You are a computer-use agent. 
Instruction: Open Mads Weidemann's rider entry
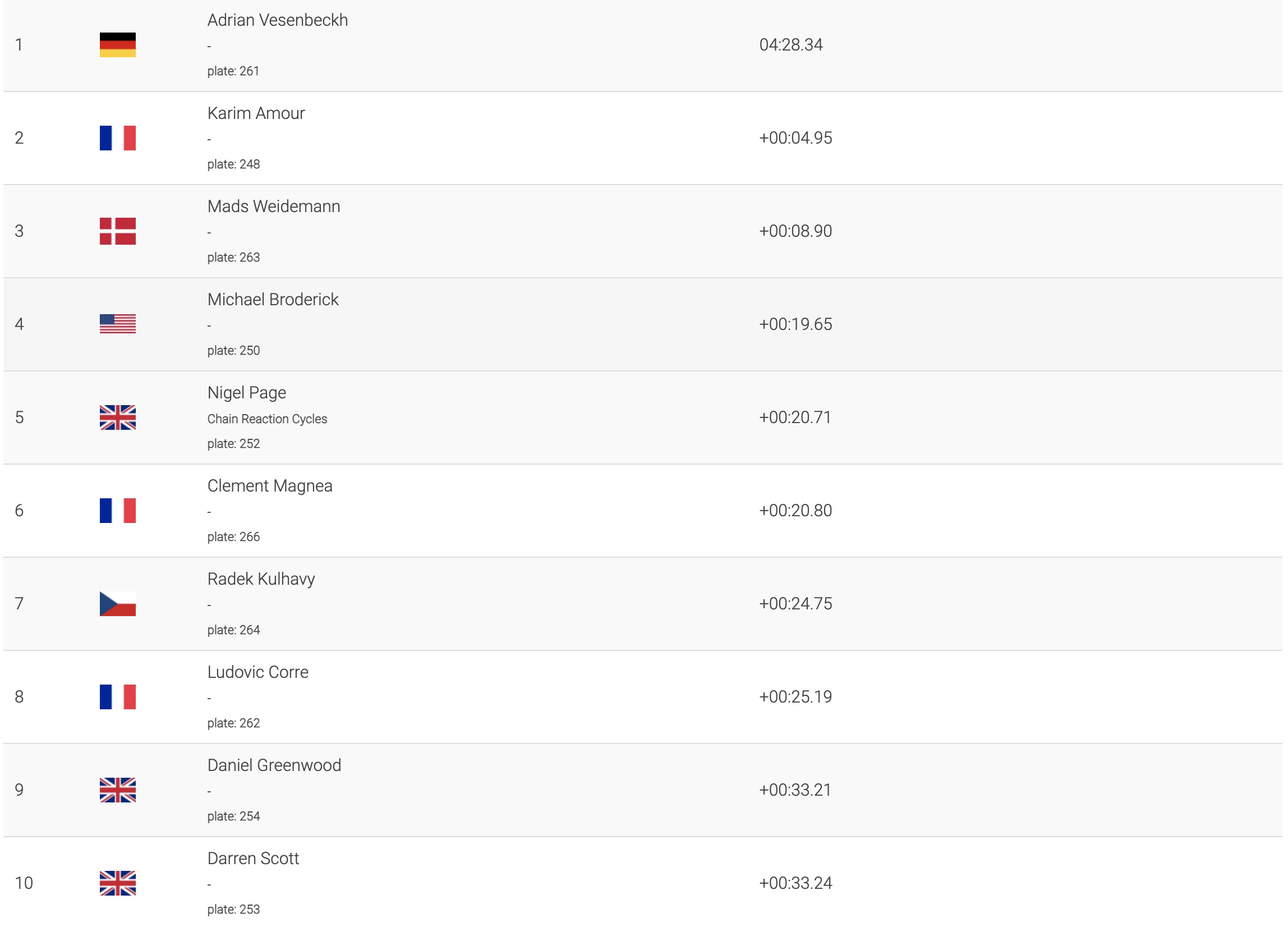(273, 206)
